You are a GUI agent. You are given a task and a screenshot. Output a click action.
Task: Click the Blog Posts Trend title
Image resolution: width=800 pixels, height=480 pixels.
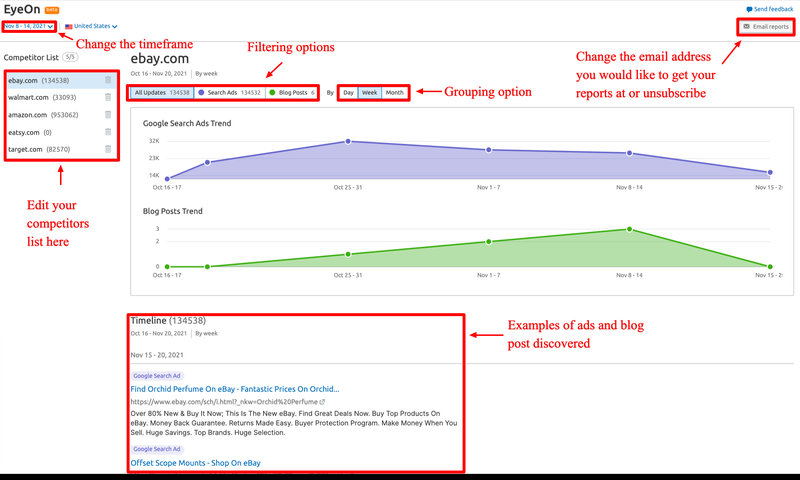click(x=172, y=211)
